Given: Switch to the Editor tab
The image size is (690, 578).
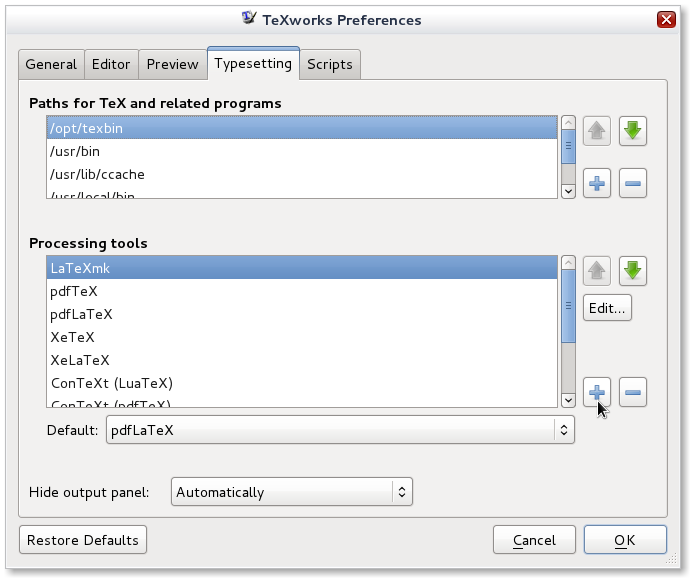Looking at the screenshot, I should [x=111, y=64].
